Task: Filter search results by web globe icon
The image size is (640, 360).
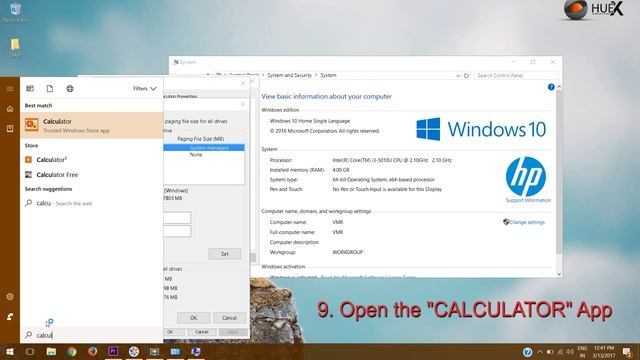Action: click(x=70, y=89)
